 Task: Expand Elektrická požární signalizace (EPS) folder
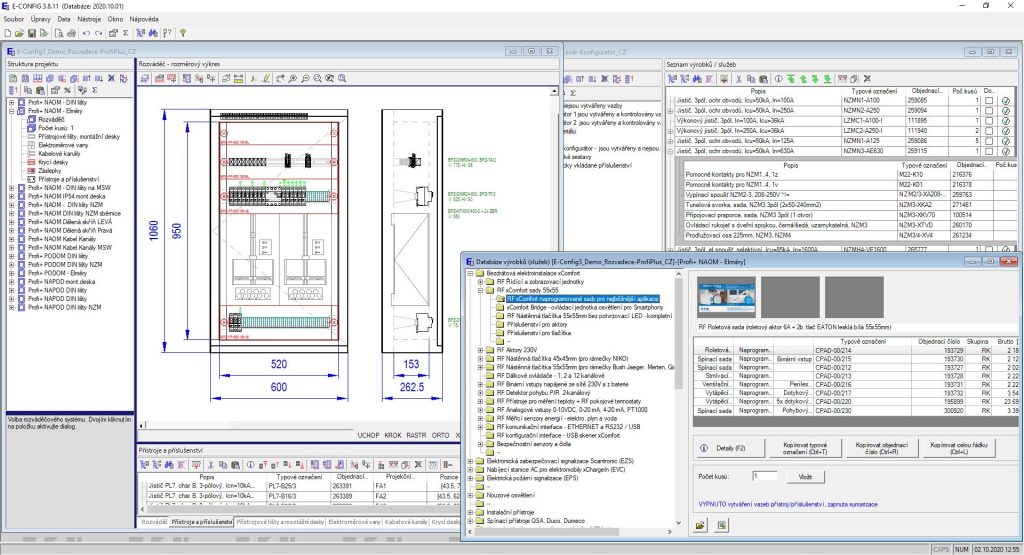pos(471,477)
